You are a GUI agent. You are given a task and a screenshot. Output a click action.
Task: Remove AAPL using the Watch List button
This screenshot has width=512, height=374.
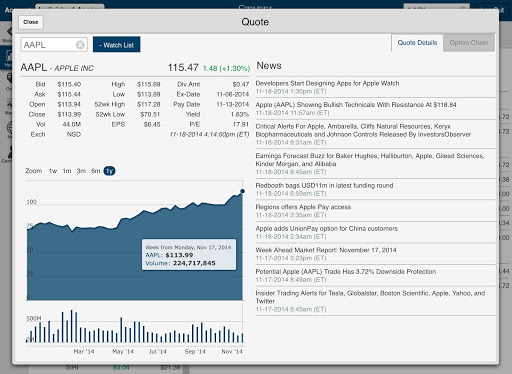click(117, 45)
